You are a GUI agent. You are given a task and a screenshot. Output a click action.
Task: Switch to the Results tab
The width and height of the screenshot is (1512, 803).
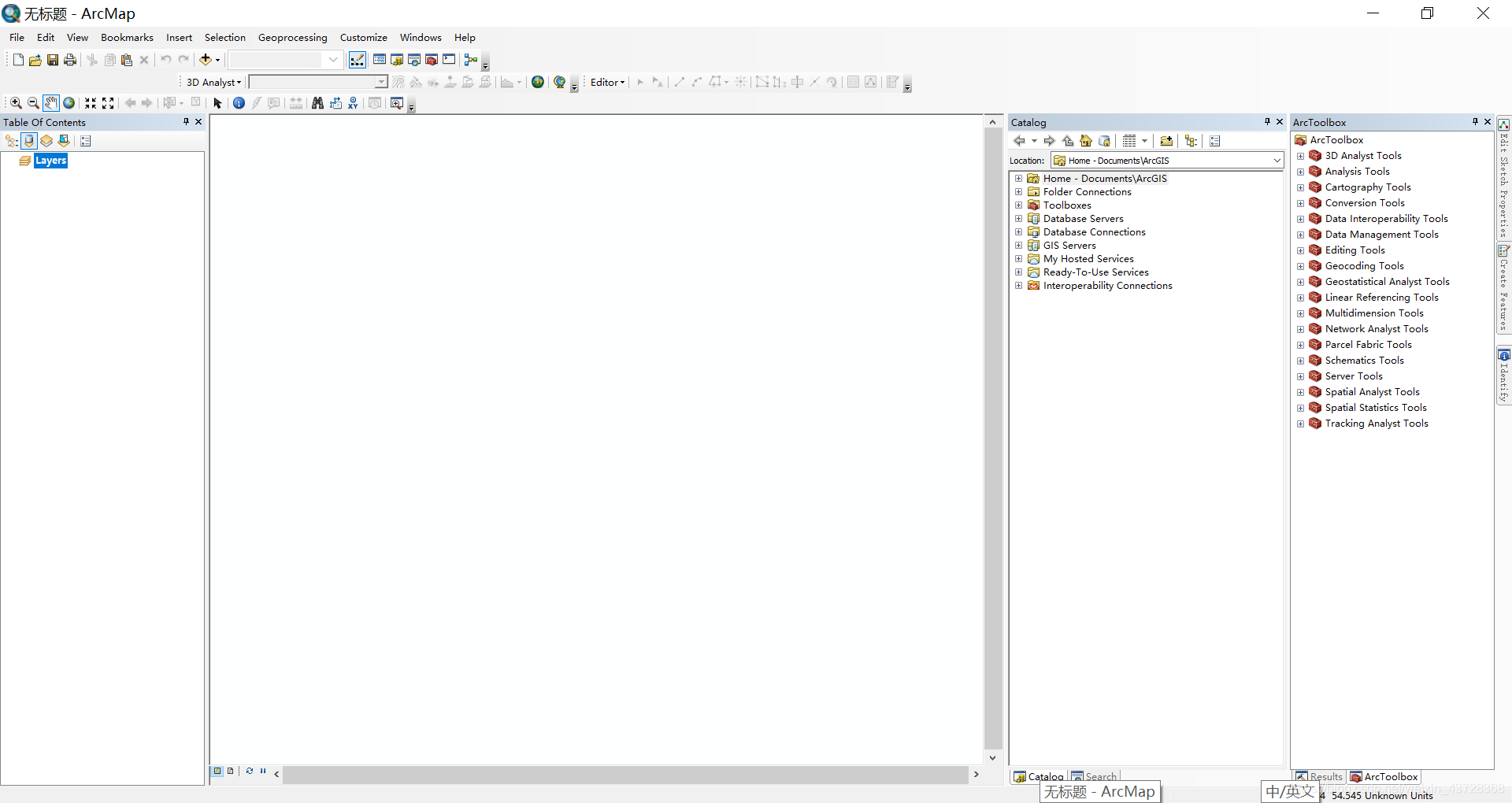[1320, 776]
